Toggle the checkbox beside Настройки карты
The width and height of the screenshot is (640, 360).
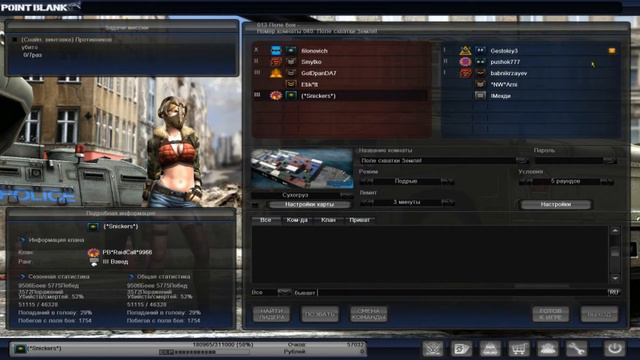click(x=256, y=204)
